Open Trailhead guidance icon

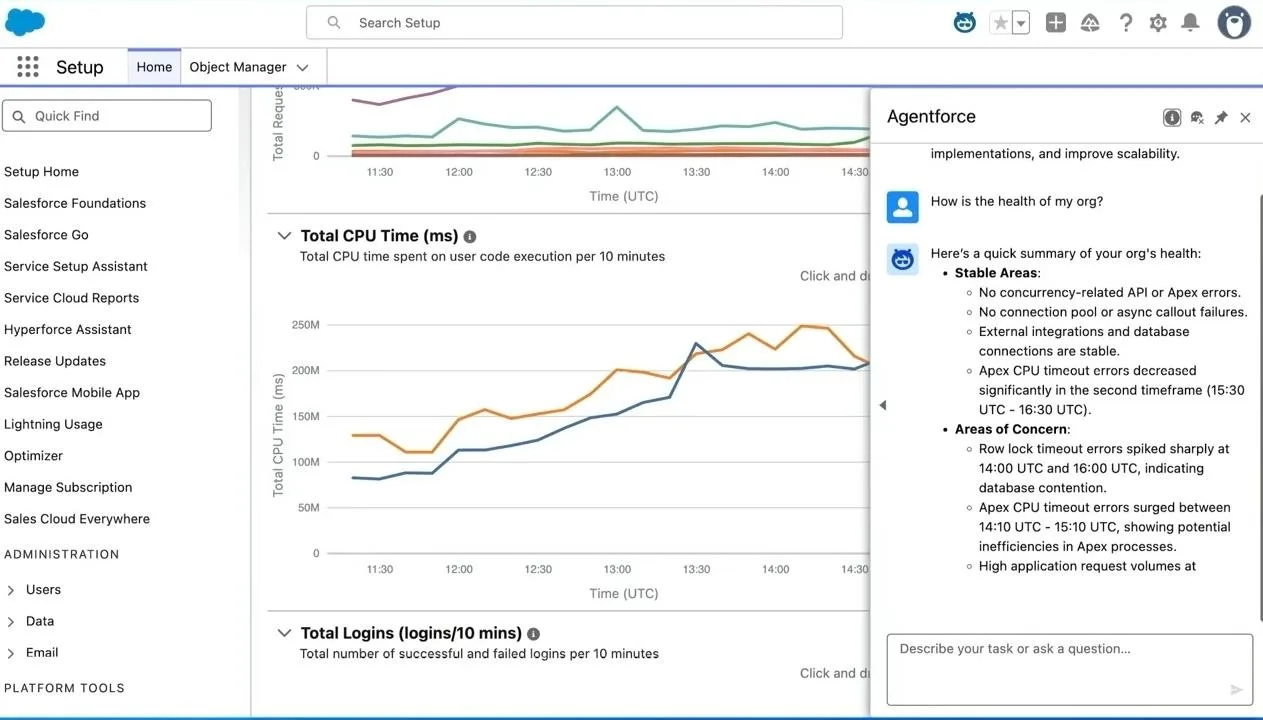pos(1090,23)
